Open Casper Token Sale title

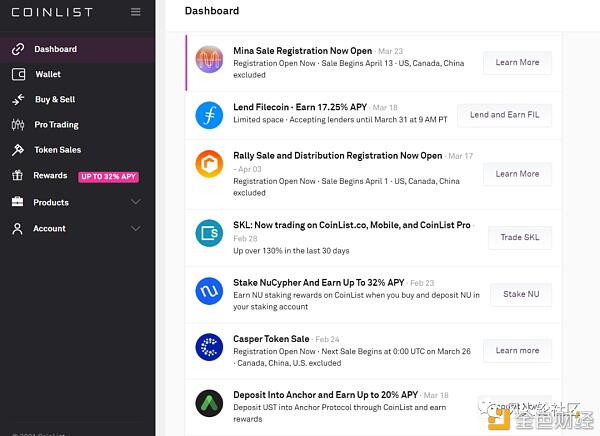tap(271, 339)
